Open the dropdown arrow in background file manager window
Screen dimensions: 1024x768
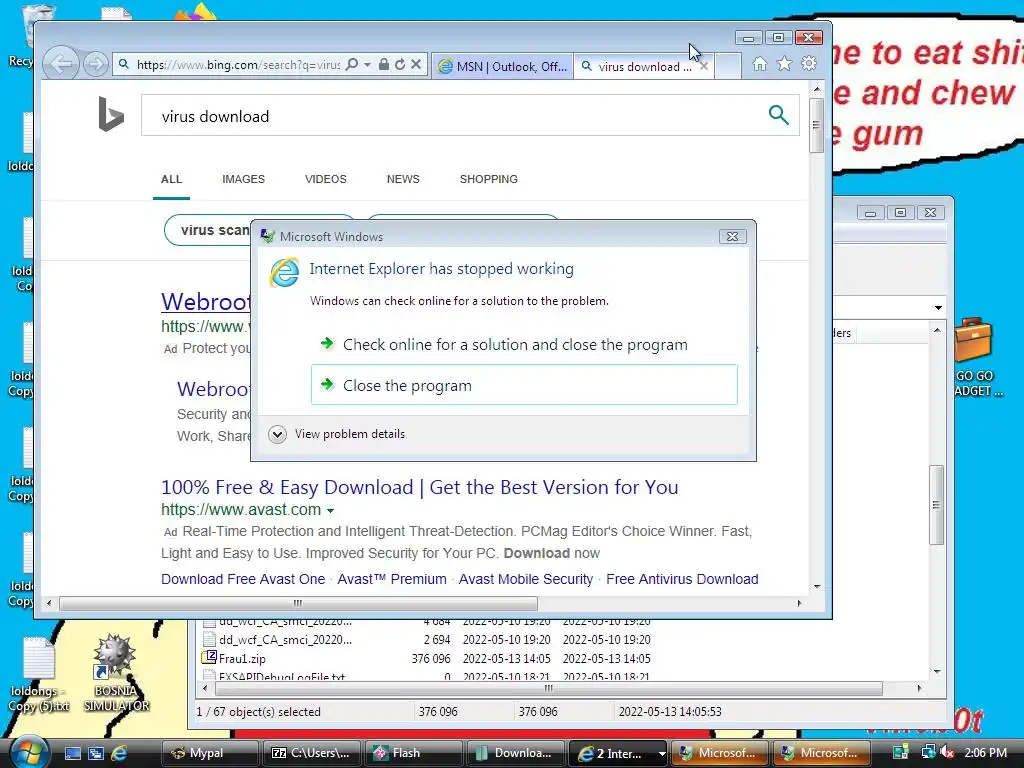click(938, 307)
